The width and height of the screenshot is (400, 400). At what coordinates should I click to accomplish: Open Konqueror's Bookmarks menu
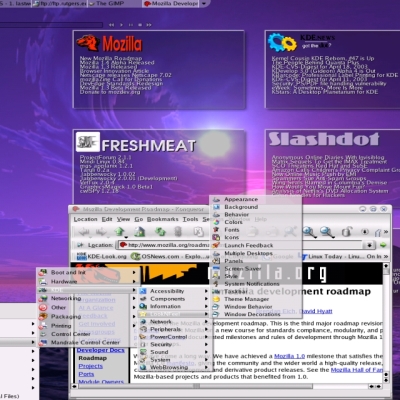pos(163,219)
